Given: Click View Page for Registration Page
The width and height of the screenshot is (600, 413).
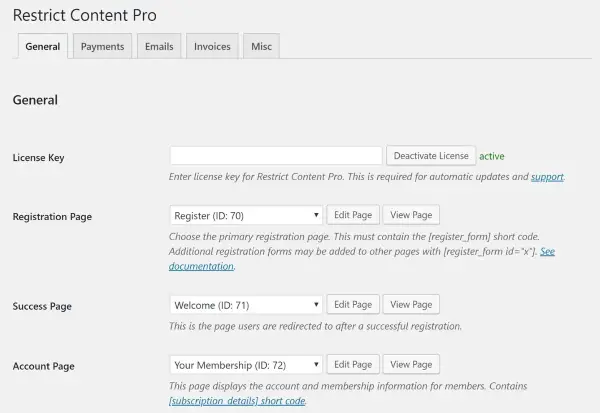Looking at the screenshot, I should click(411, 215).
